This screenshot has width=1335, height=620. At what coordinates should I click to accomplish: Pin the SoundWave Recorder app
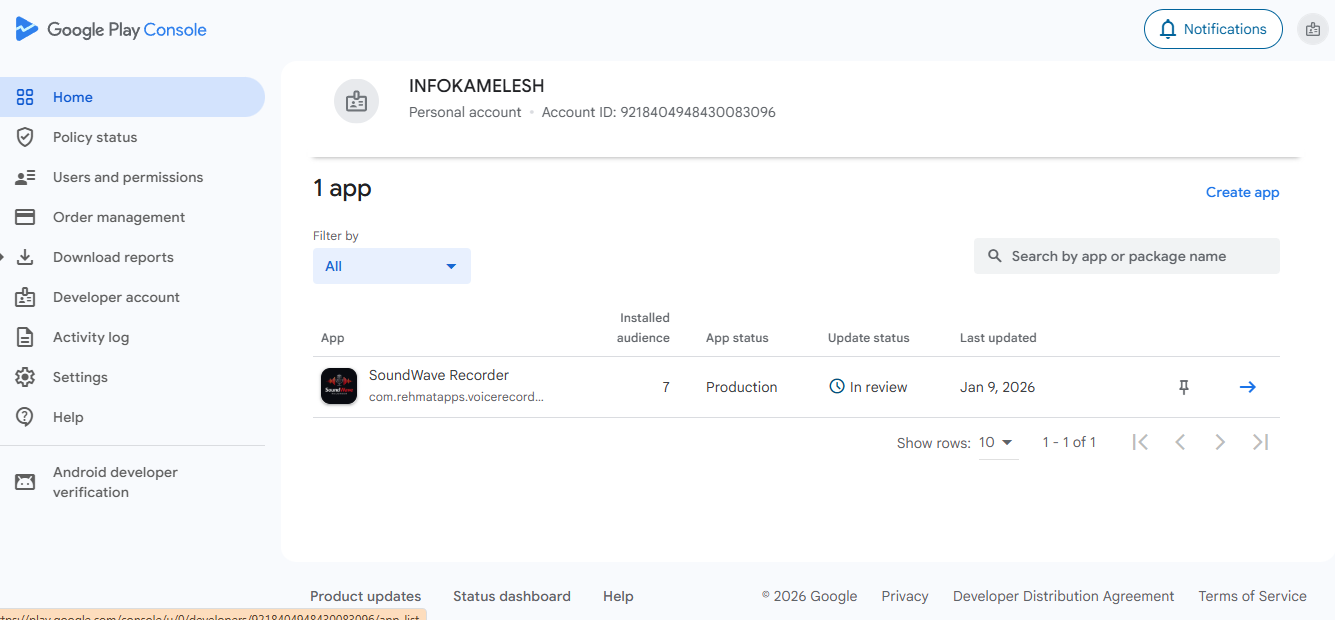click(1184, 387)
